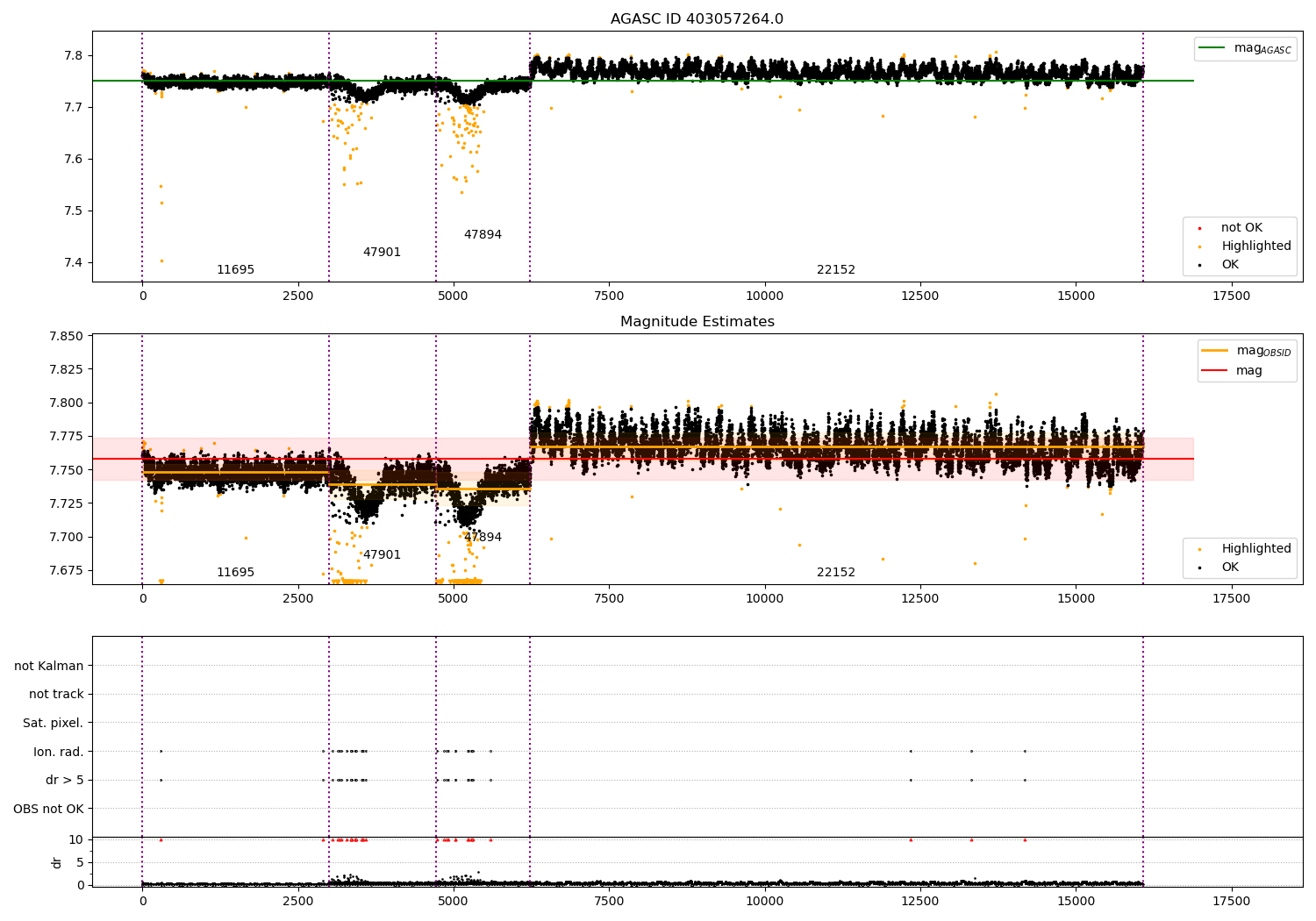Click y-axis tick 7.700 on middle plot
This screenshot has width=1316, height=921.
coord(66,537)
